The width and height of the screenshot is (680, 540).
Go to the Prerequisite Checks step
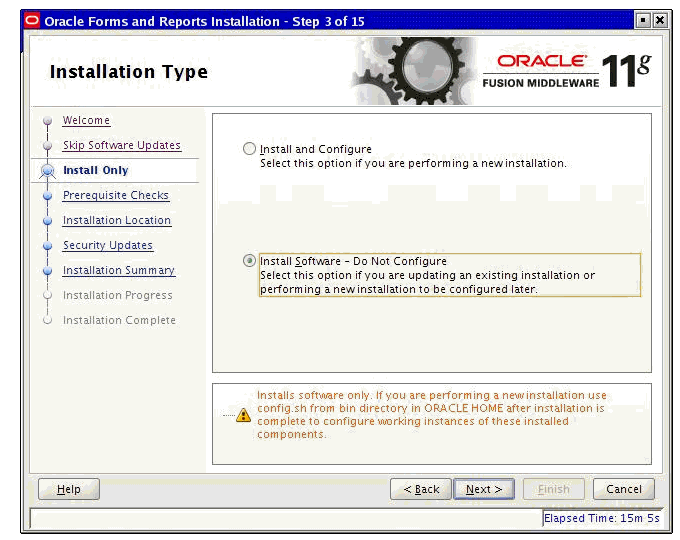[x=116, y=195]
